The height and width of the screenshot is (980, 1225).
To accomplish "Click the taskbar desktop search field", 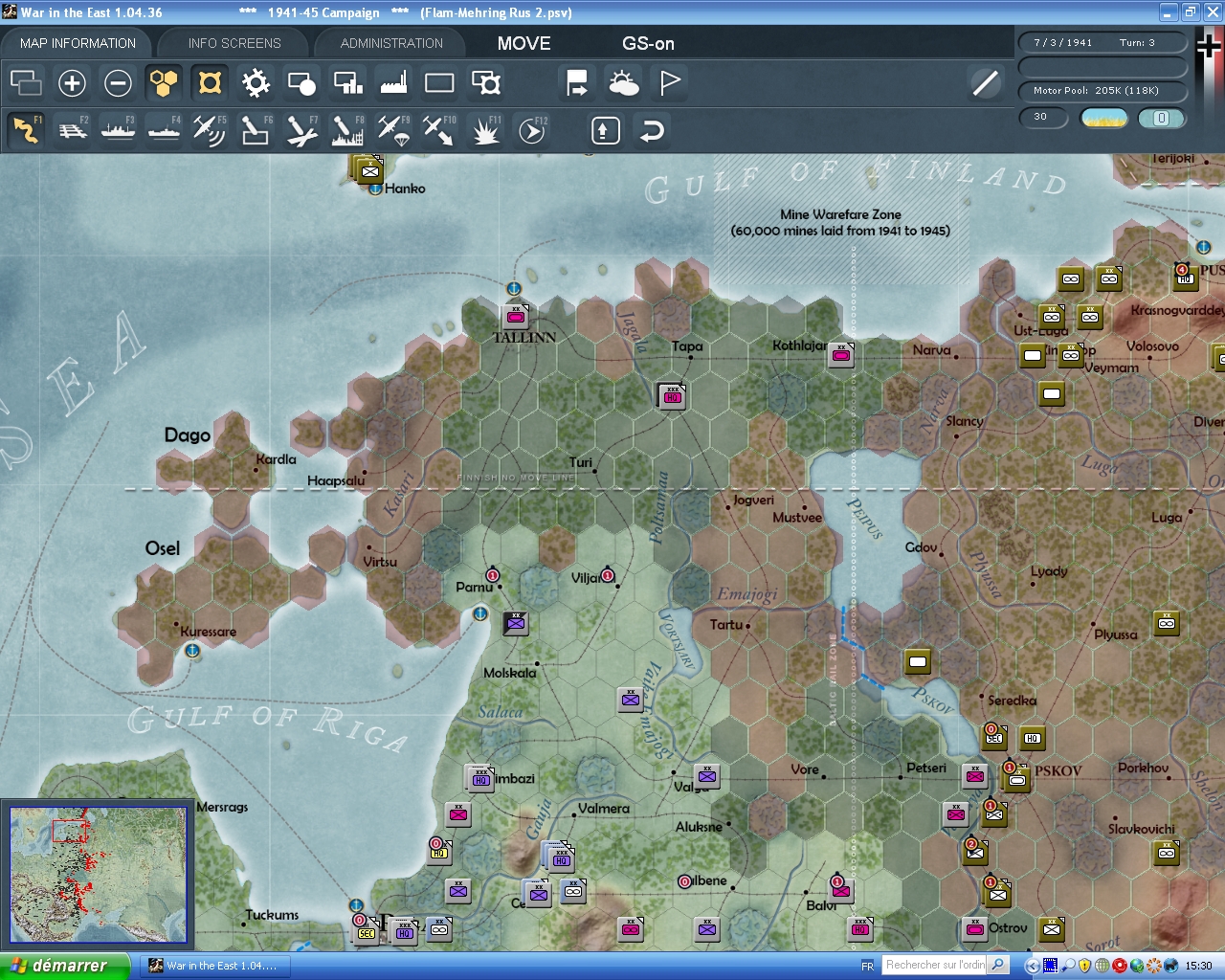I will (935, 965).
